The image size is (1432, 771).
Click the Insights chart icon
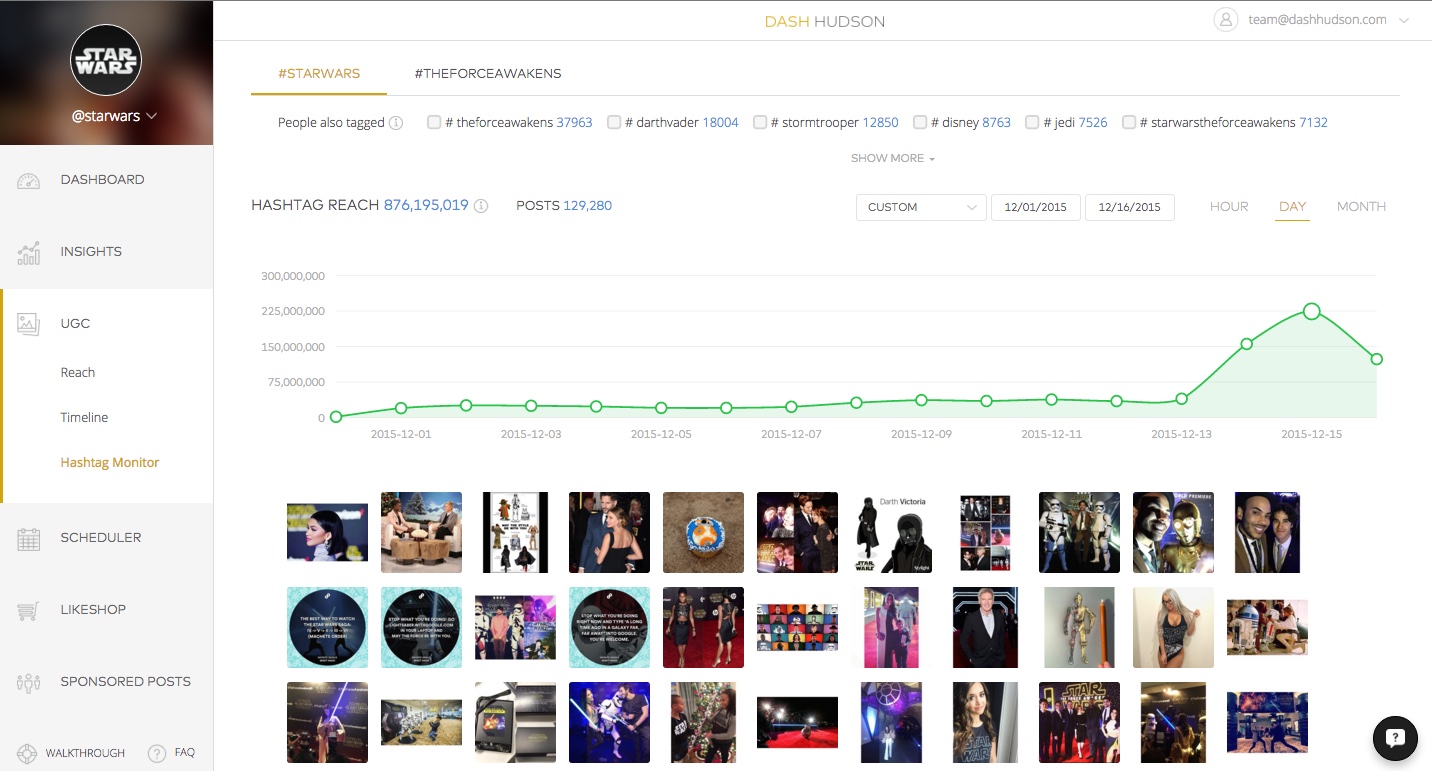click(28, 253)
